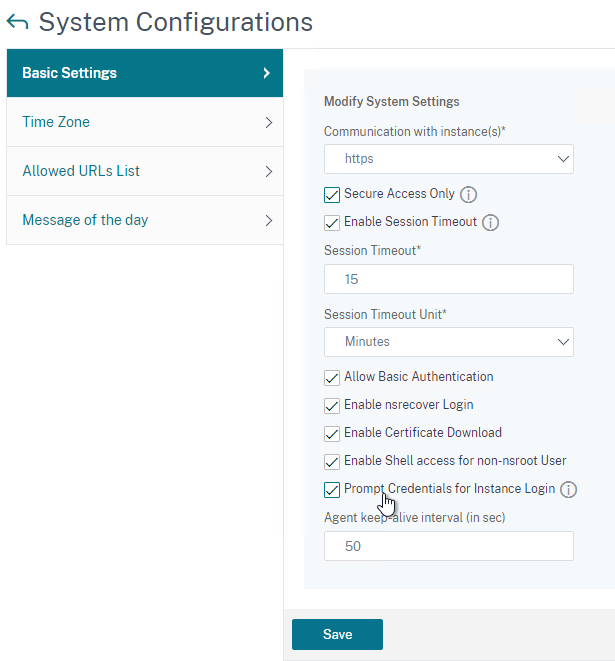
Task: Uncheck Enable Certificate Download checkbox
Action: pyautogui.click(x=332, y=434)
